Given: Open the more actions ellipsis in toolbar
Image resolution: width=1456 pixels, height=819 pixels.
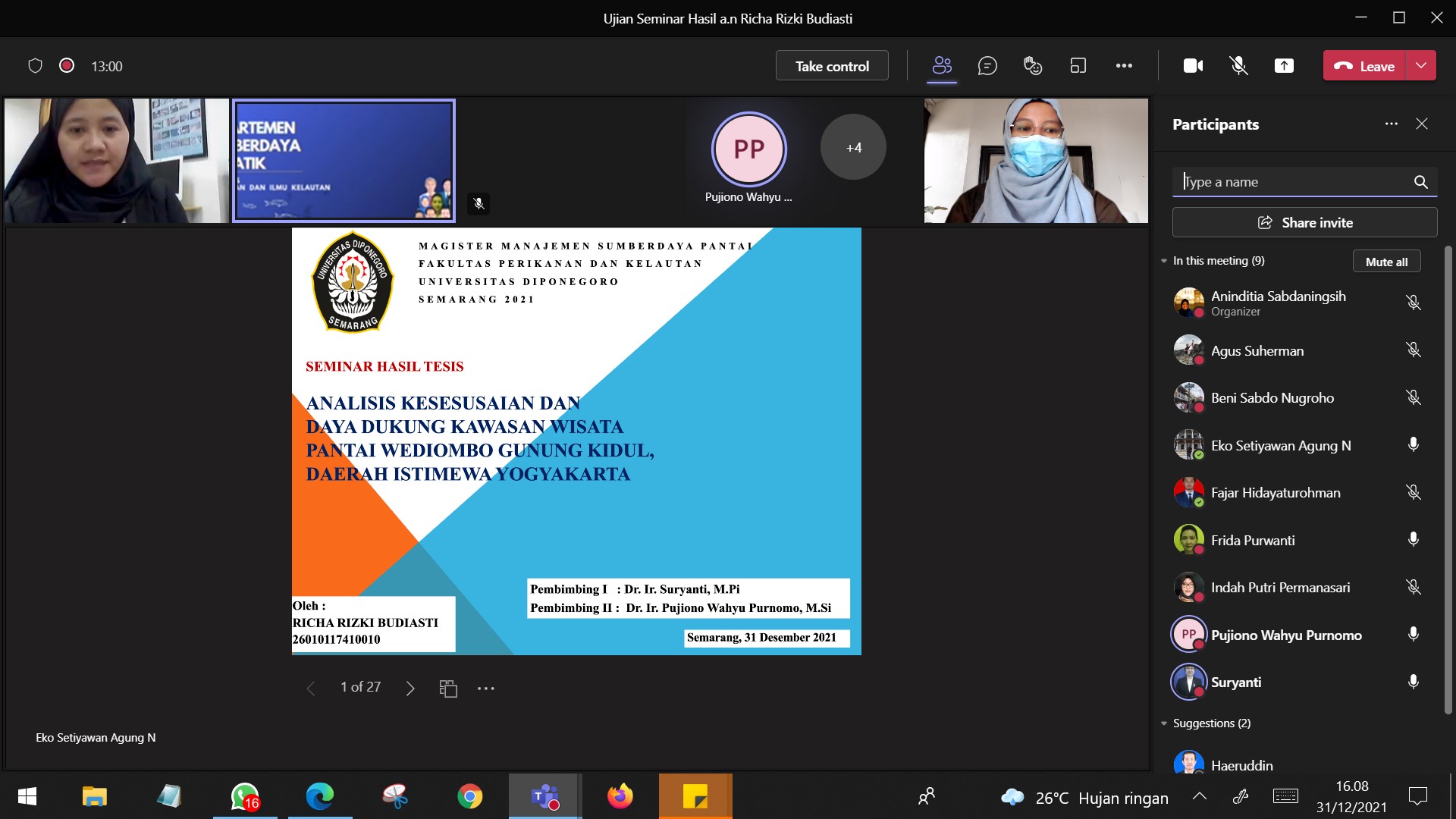Looking at the screenshot, I should coord(1124,66).
